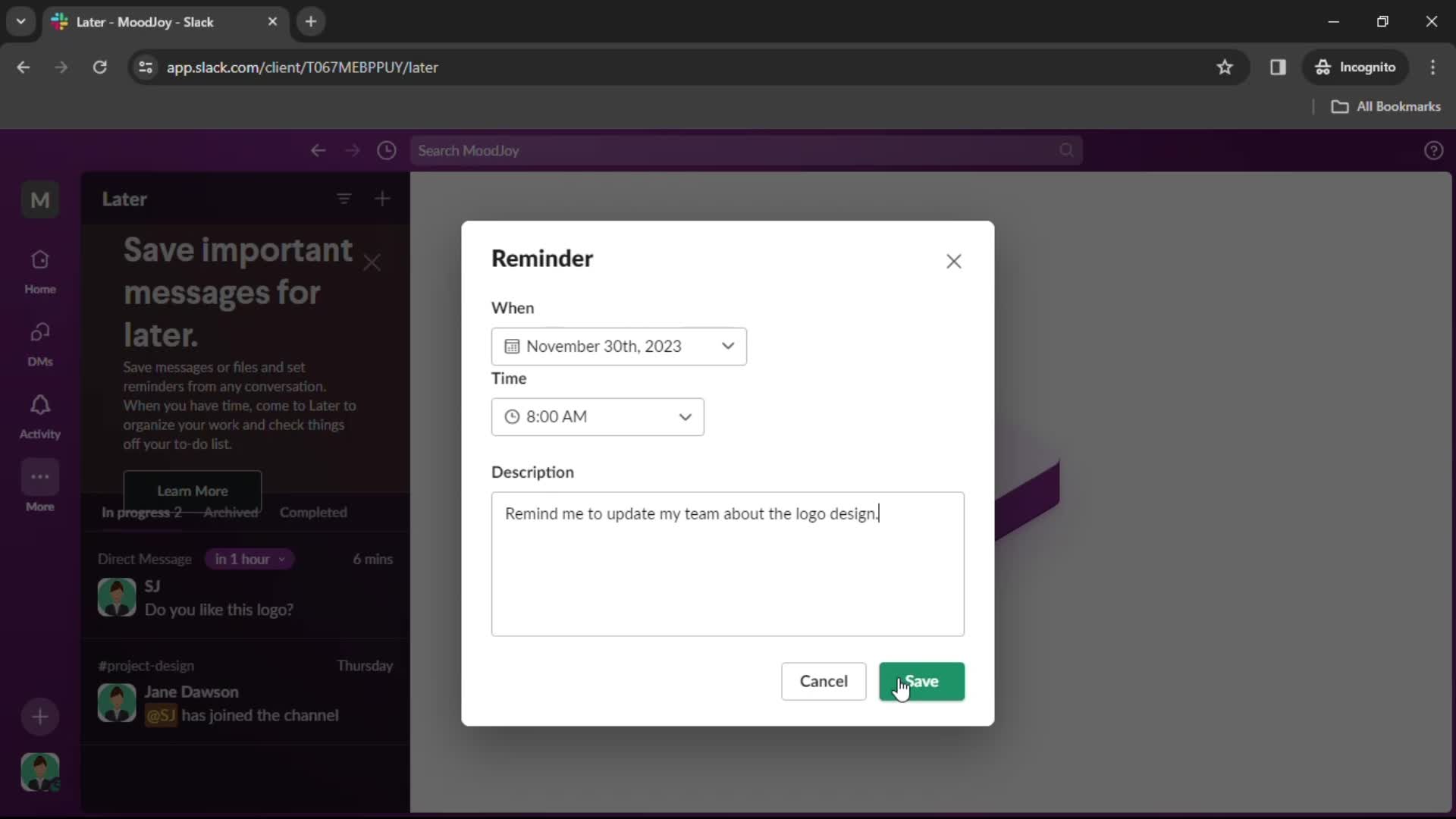Image resolution: width=1456 pixels, height=819 pixels.
Task: Click the Activity bell icon
Action: point(40,404)
